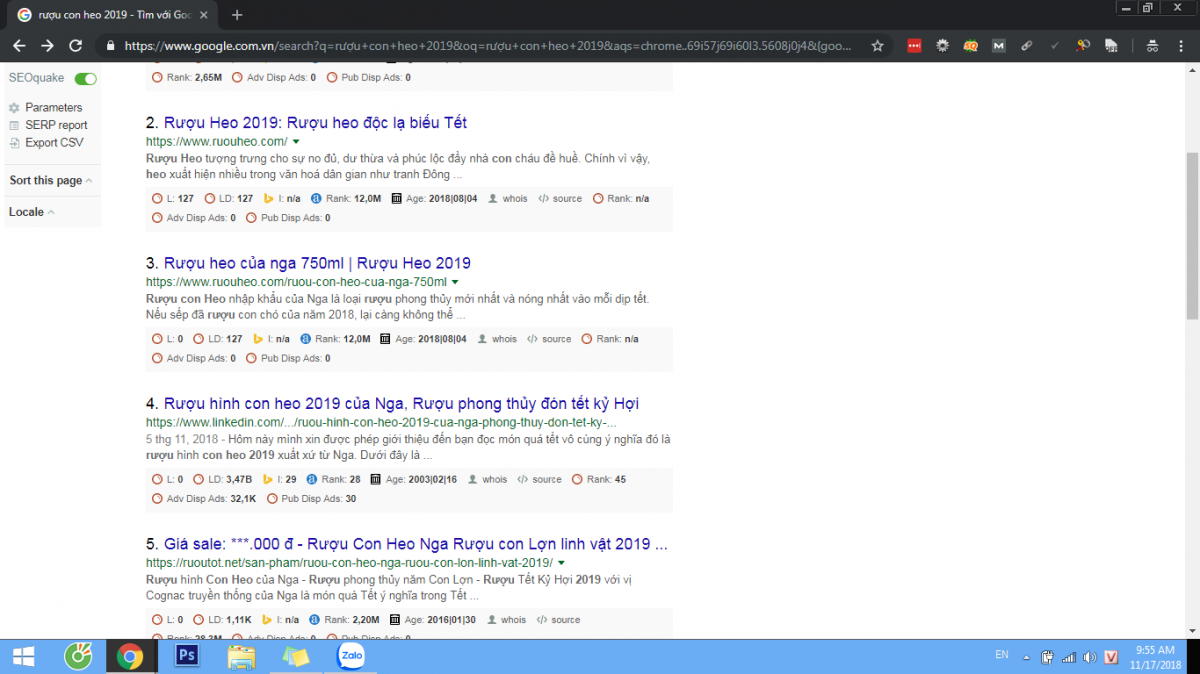Click the MozBar 'M' extension icon
Image resolution: width=1200 pixels, height=674 pixels.
tap(998, 45)
